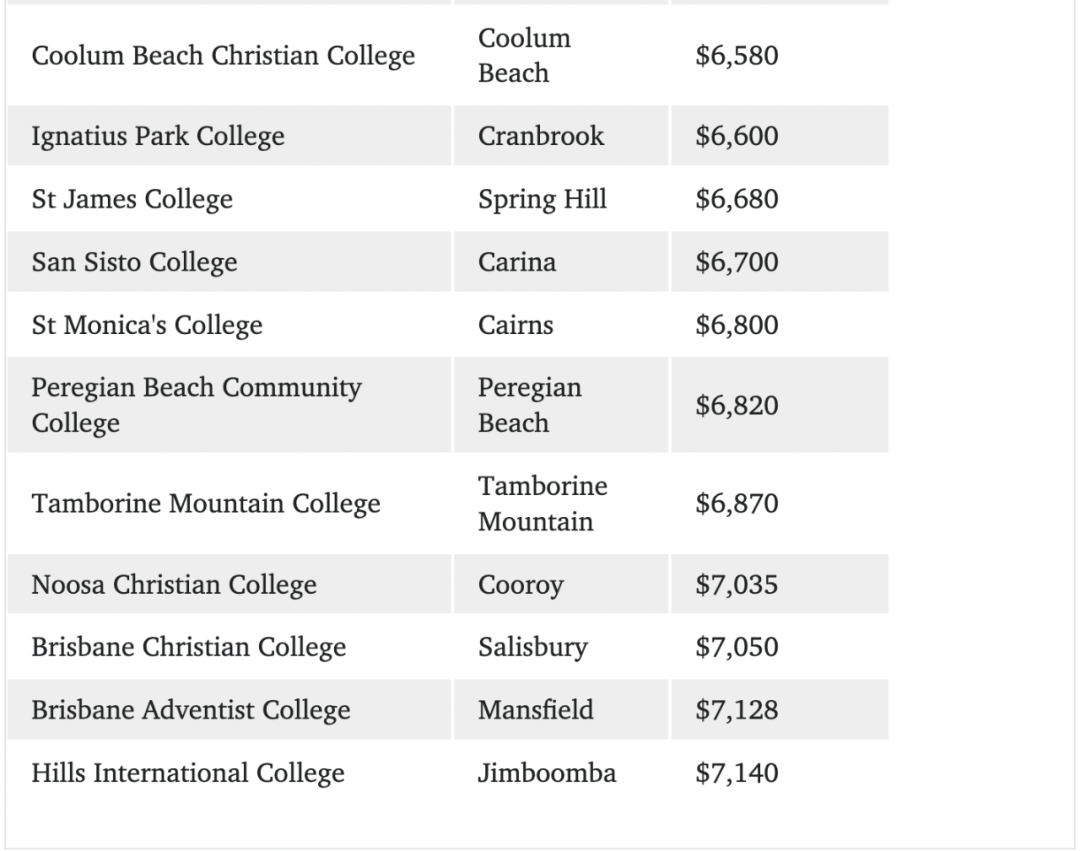Select Hills International College name
This screenshot has width=1080, height=851.
pyautogui.click(x=188, y=773)
